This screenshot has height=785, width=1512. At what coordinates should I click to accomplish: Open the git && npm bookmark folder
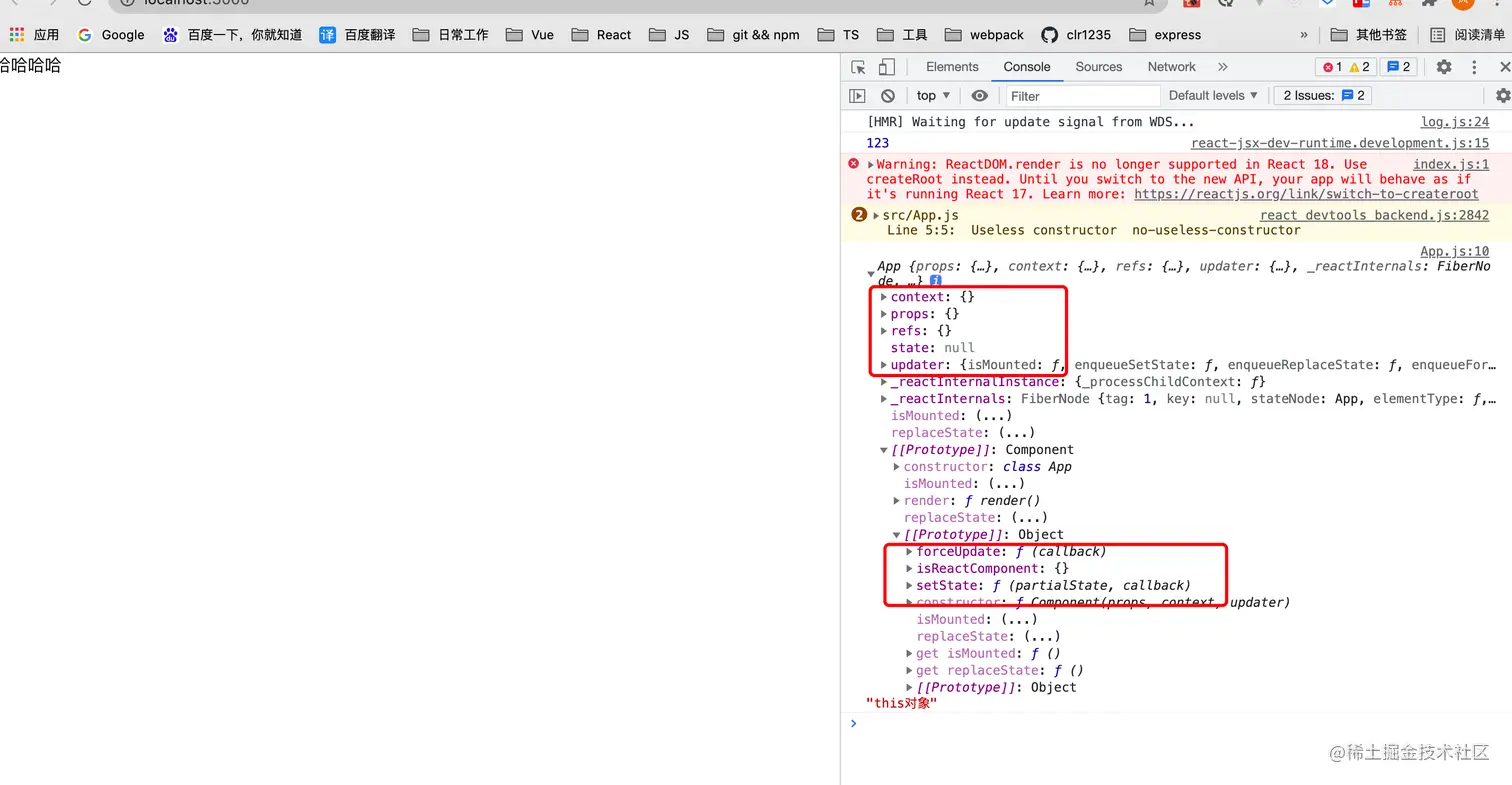click(x=753, y=35)
